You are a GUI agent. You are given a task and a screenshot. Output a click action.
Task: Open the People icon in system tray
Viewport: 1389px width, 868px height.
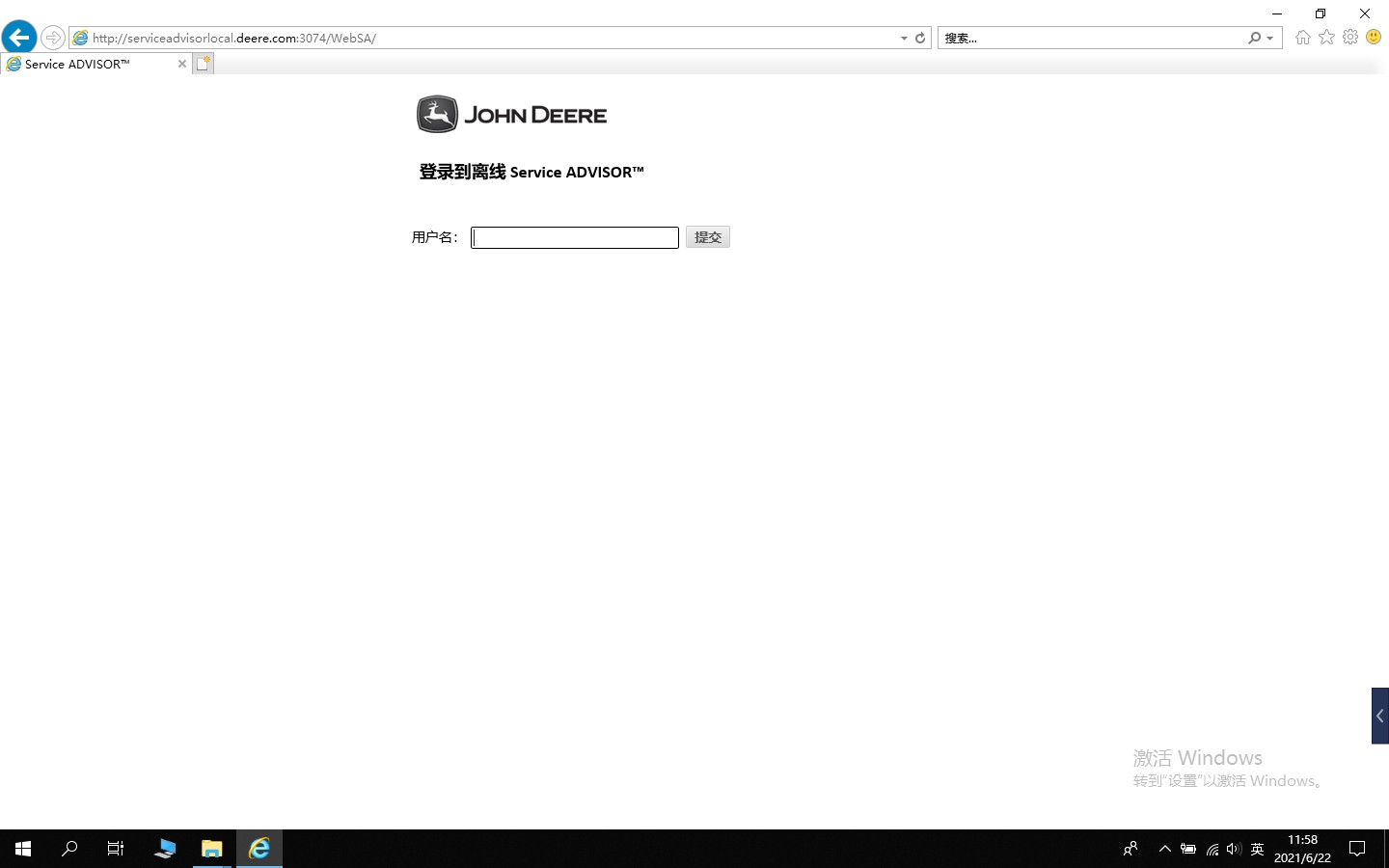tap(1130, 849)
